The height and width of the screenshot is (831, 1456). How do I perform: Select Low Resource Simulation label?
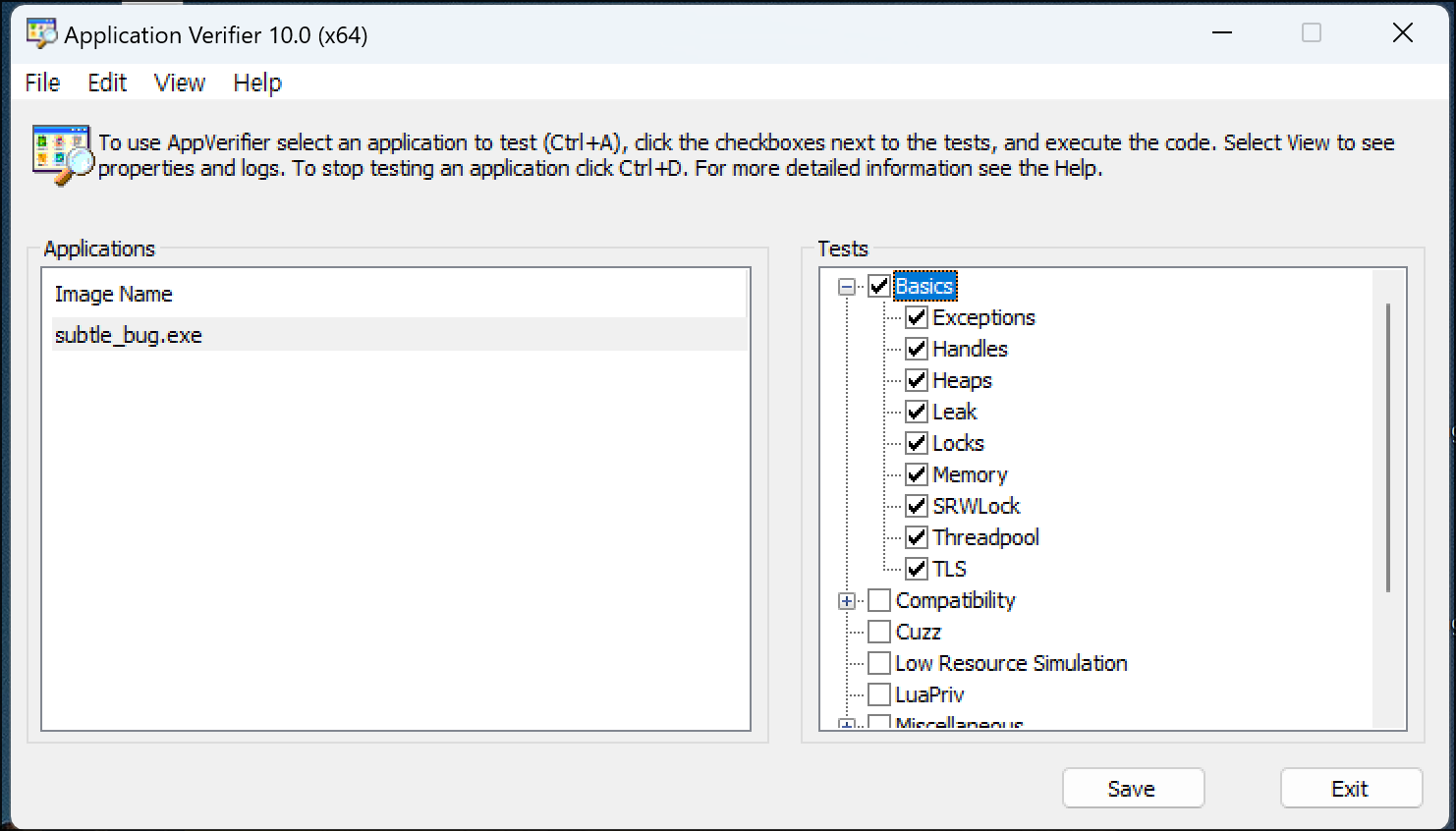pyautogui.click(x=1011, y=663)
